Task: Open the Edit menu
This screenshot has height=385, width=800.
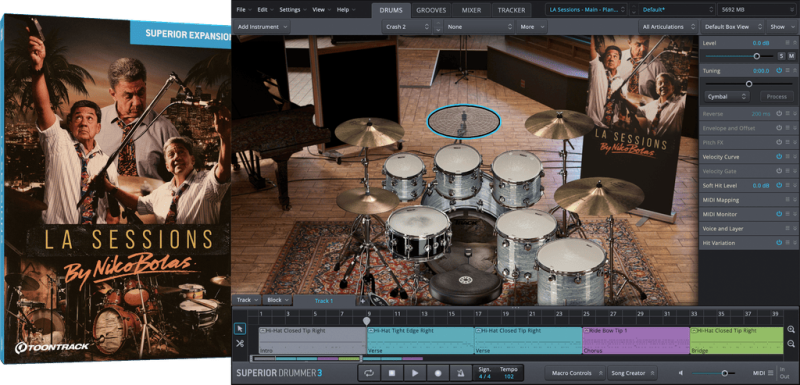Action: (x=265, y=10)
